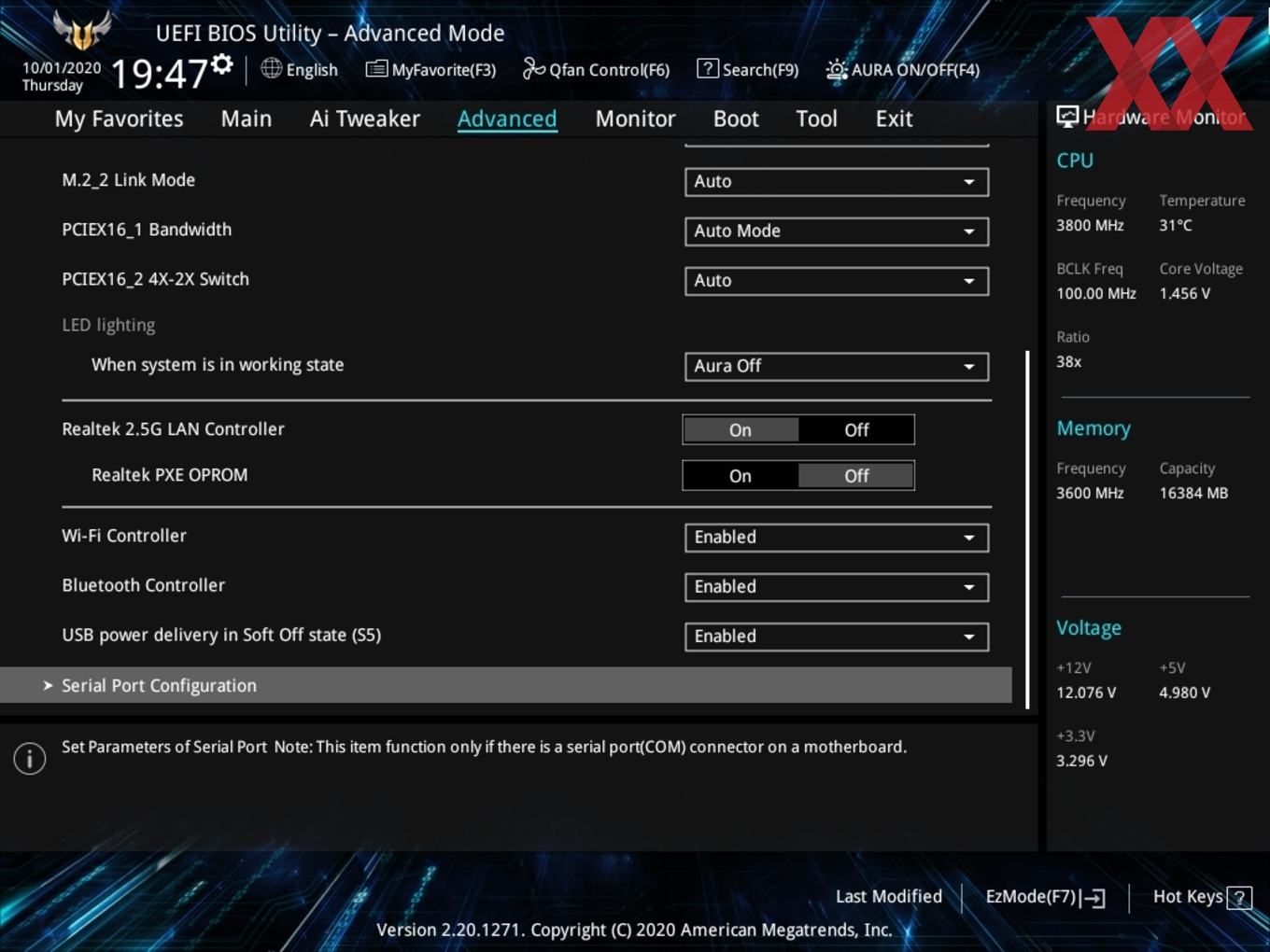Open the Wi-Fi Controller dropdown
The image size is (1270, 952).
pyautogui.click(x=837, y=538)
